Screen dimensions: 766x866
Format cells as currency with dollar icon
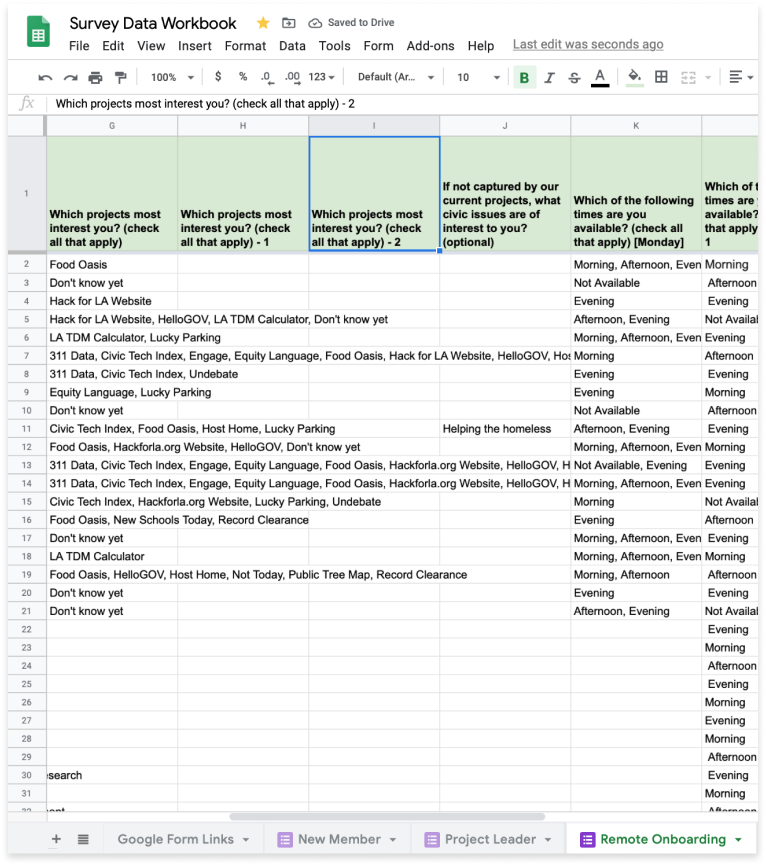pos(218,77)
